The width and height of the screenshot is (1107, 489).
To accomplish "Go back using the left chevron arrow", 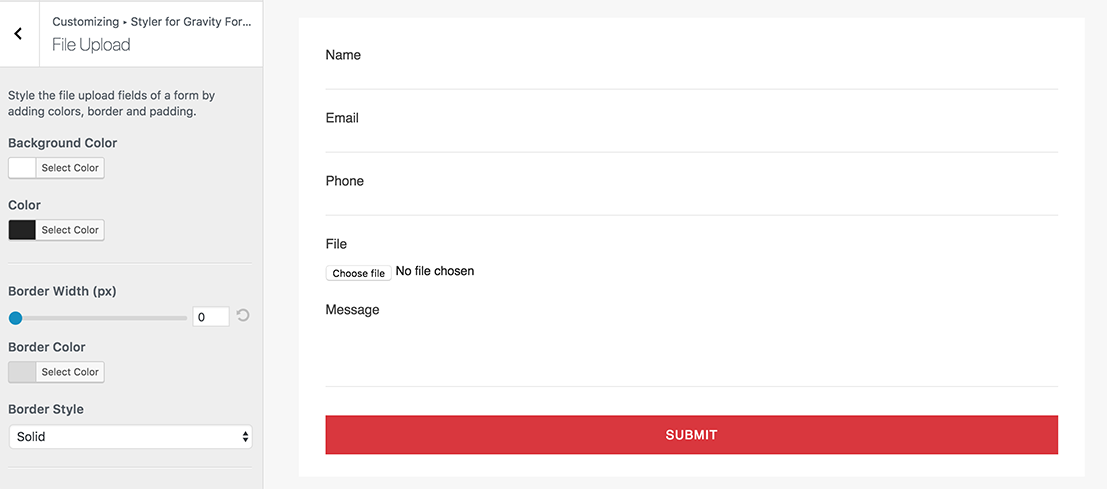I will 18,33.
